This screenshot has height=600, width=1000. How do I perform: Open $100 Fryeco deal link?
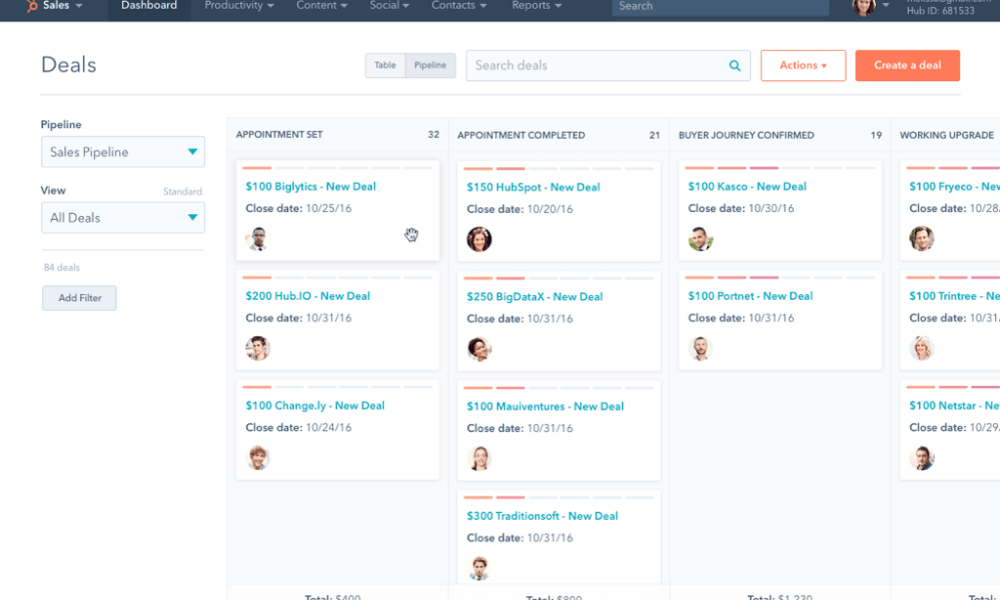point(954,187)
